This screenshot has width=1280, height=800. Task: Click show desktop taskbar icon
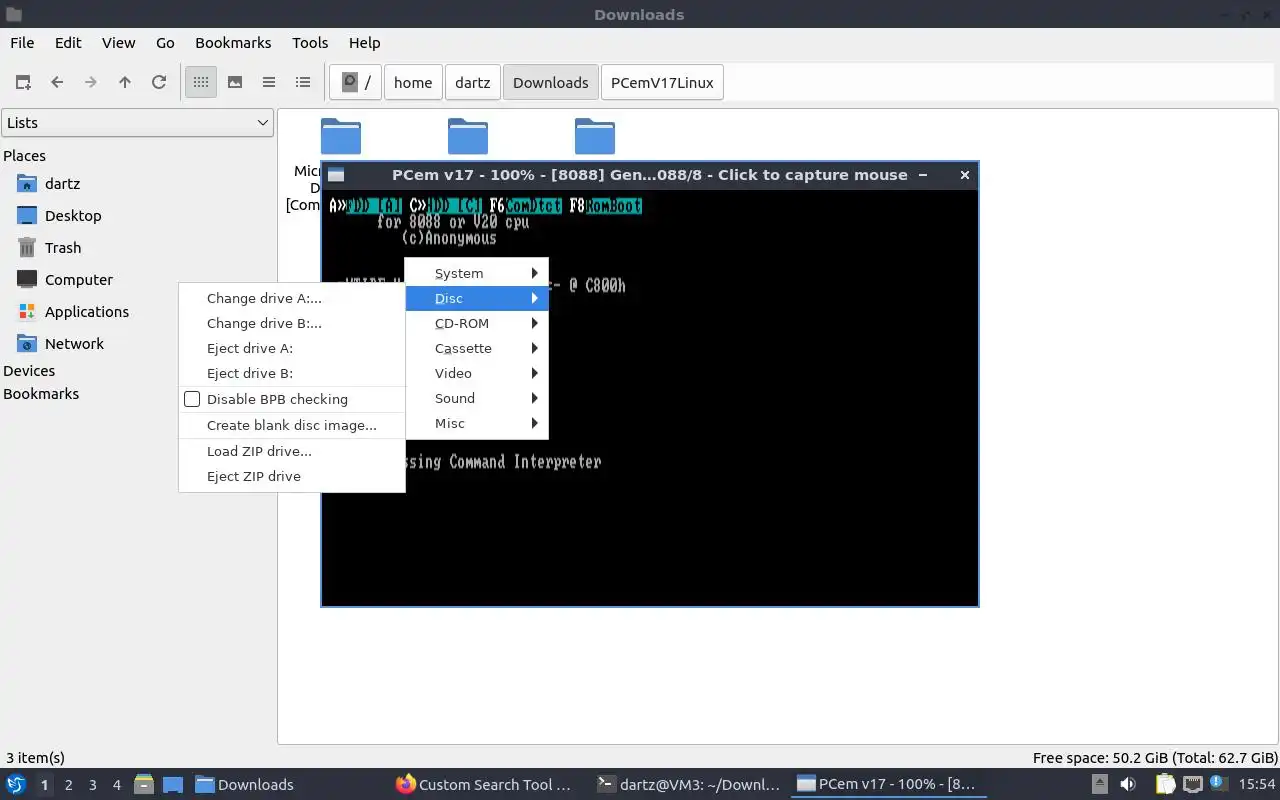pos(173,785)
